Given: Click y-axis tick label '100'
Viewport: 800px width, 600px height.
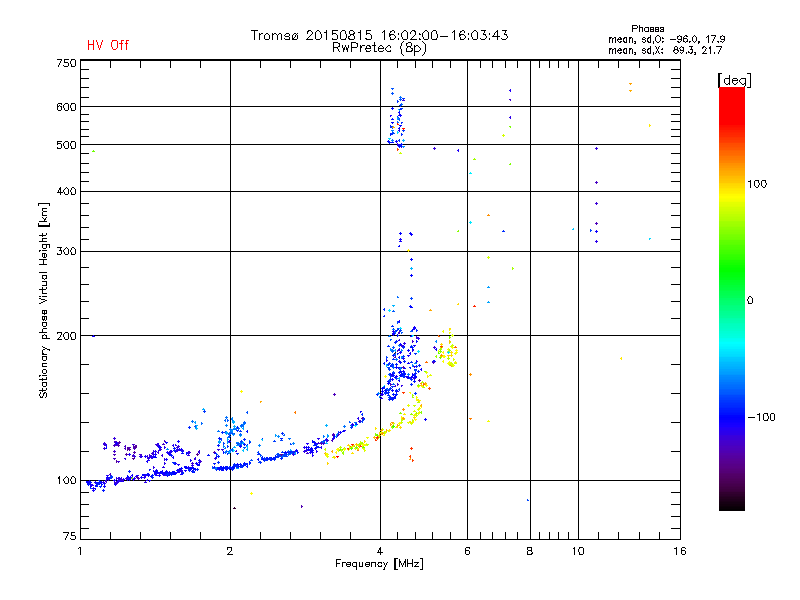Looking at the screenshot, I should click(66, 480).
